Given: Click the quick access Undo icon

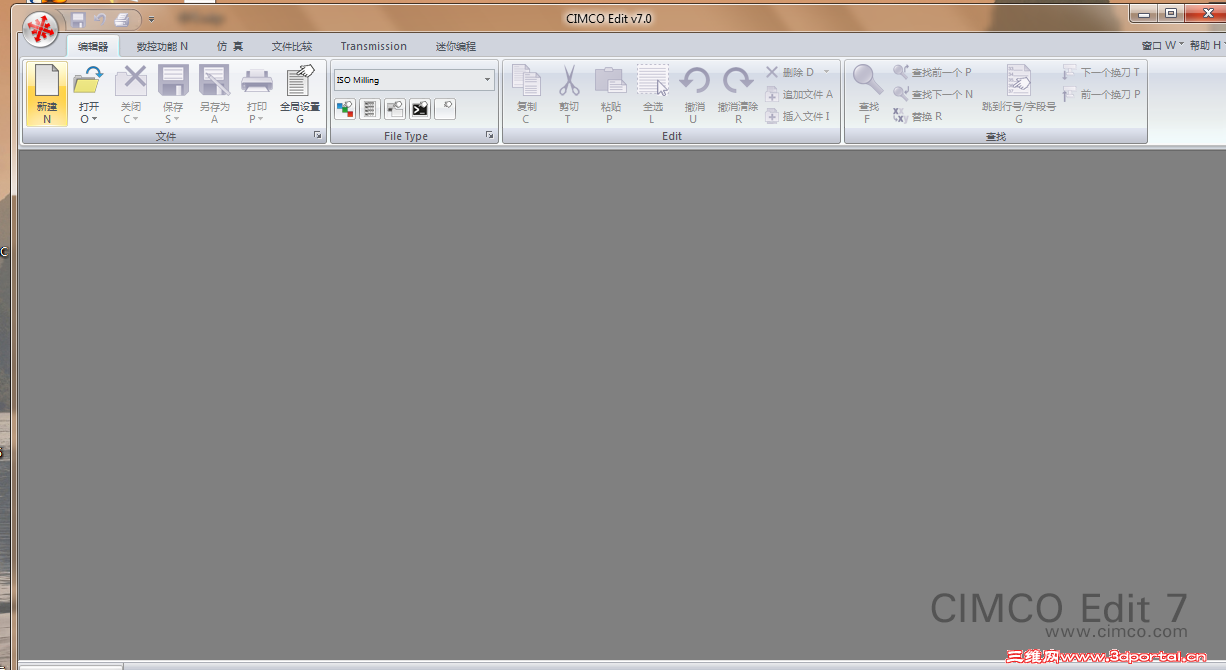Looking at the screenshot, I should point(99,18).
